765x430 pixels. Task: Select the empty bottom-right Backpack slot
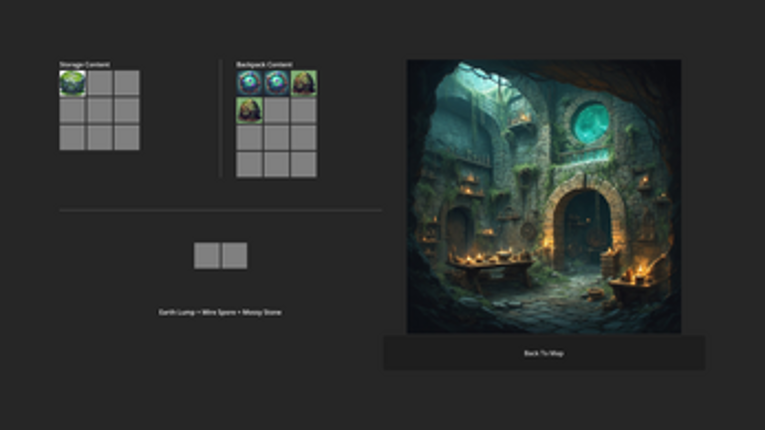303,164
